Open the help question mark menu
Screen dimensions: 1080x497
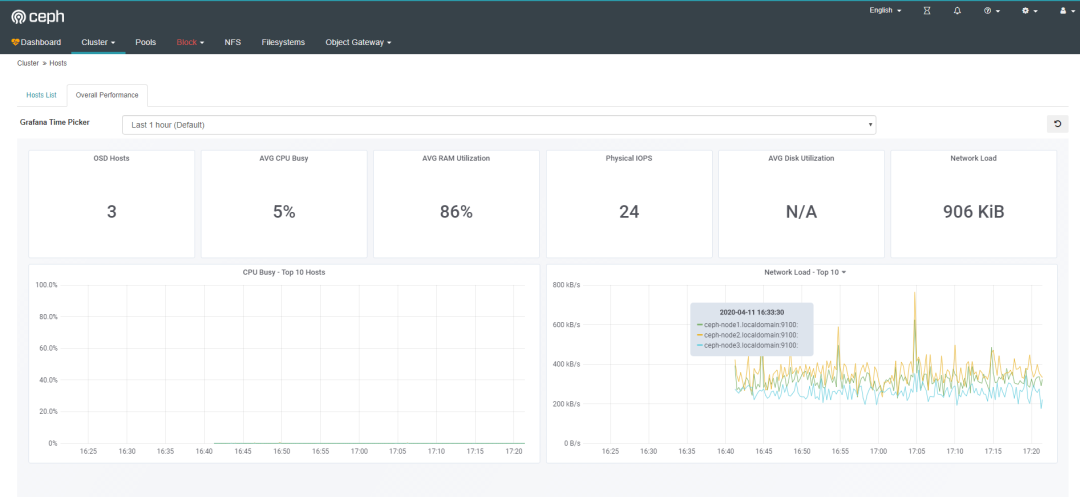coord(990,11)
